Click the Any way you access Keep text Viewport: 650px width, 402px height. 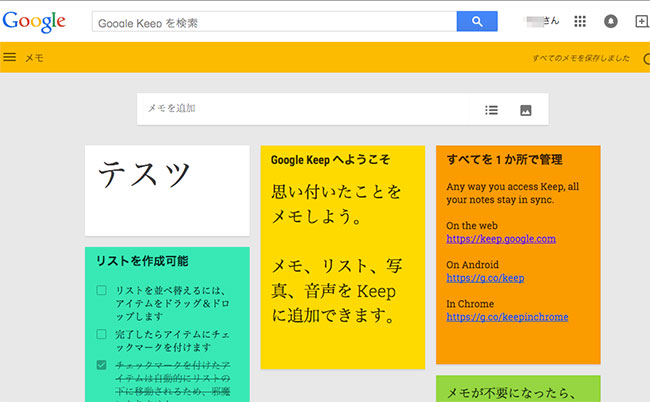512,193
